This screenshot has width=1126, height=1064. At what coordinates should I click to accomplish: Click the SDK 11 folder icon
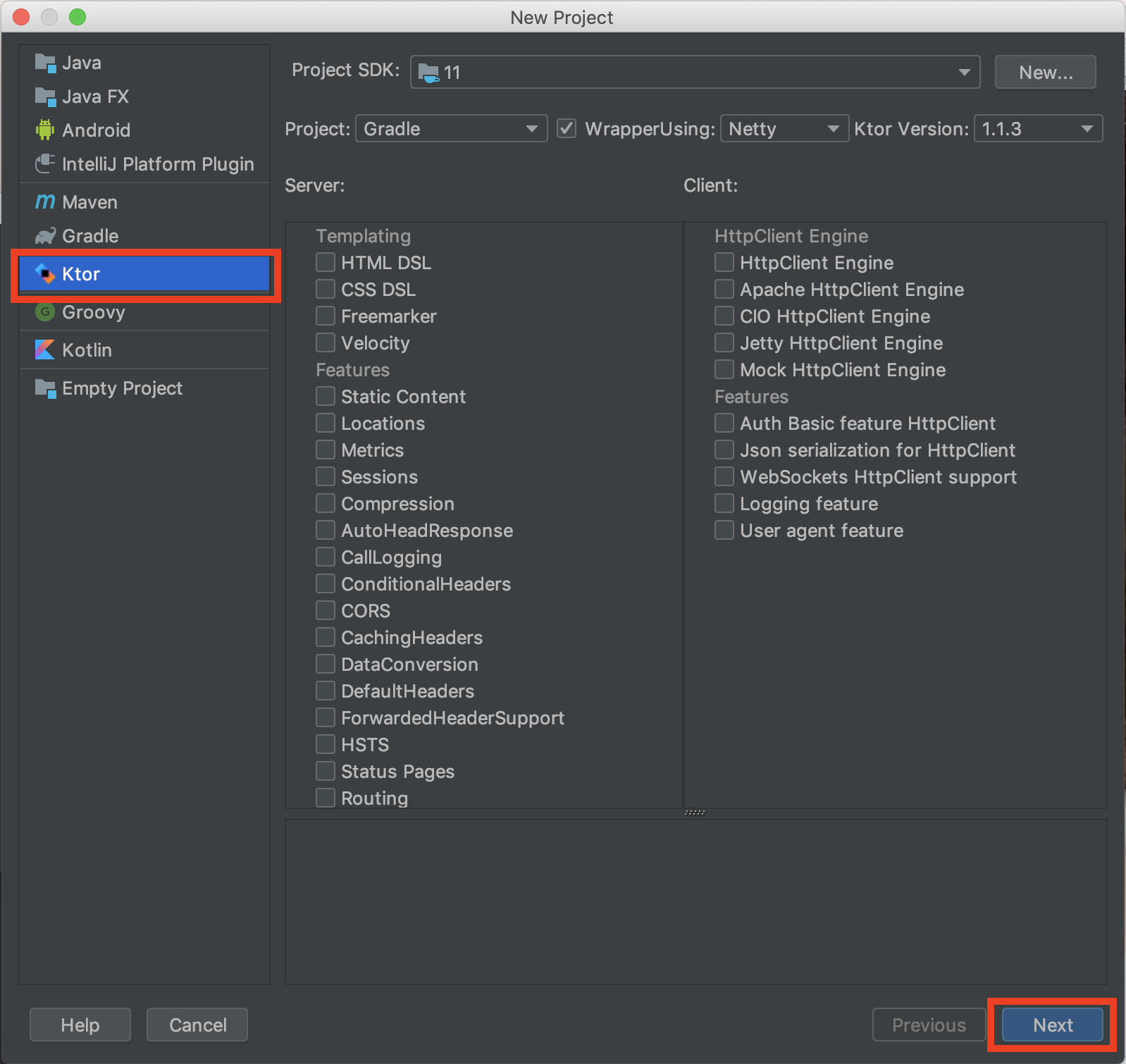tap(428, 73)
